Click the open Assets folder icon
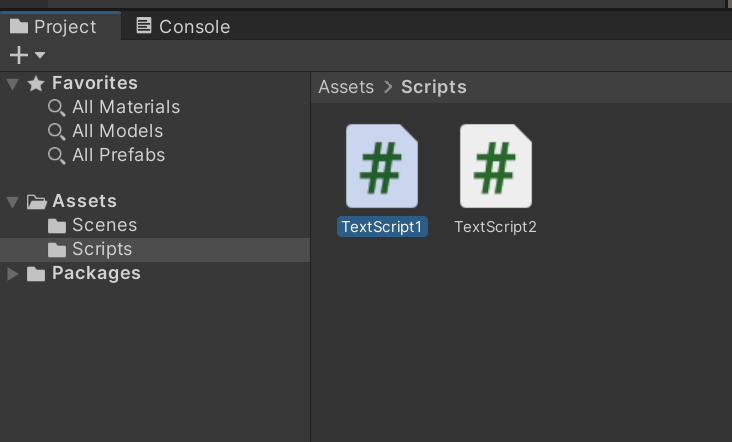732x442 pixels. (x=36, y=202)
